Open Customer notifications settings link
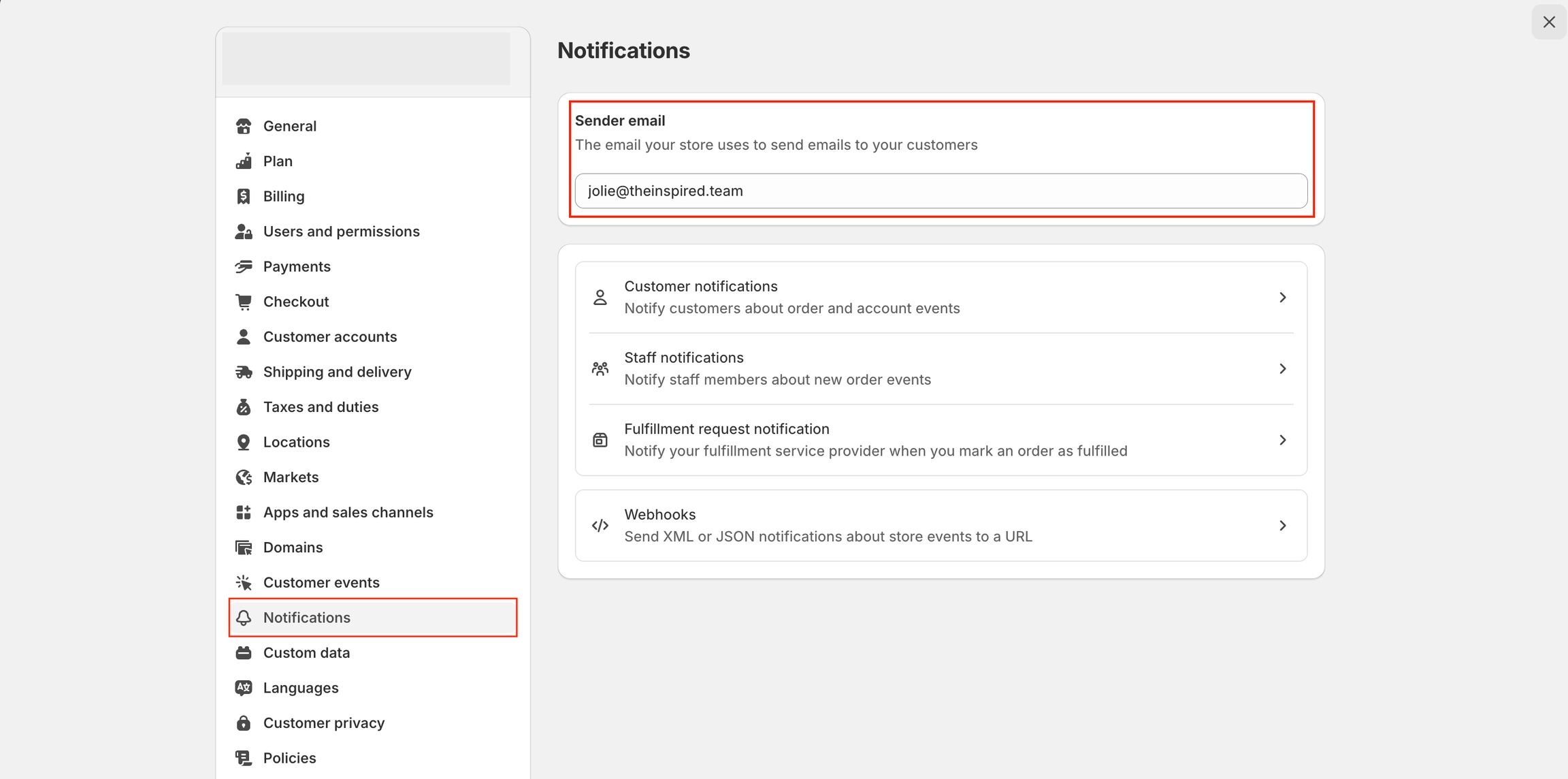Image resolution: width=1568 pixels, height=779 pixels. 700,287
